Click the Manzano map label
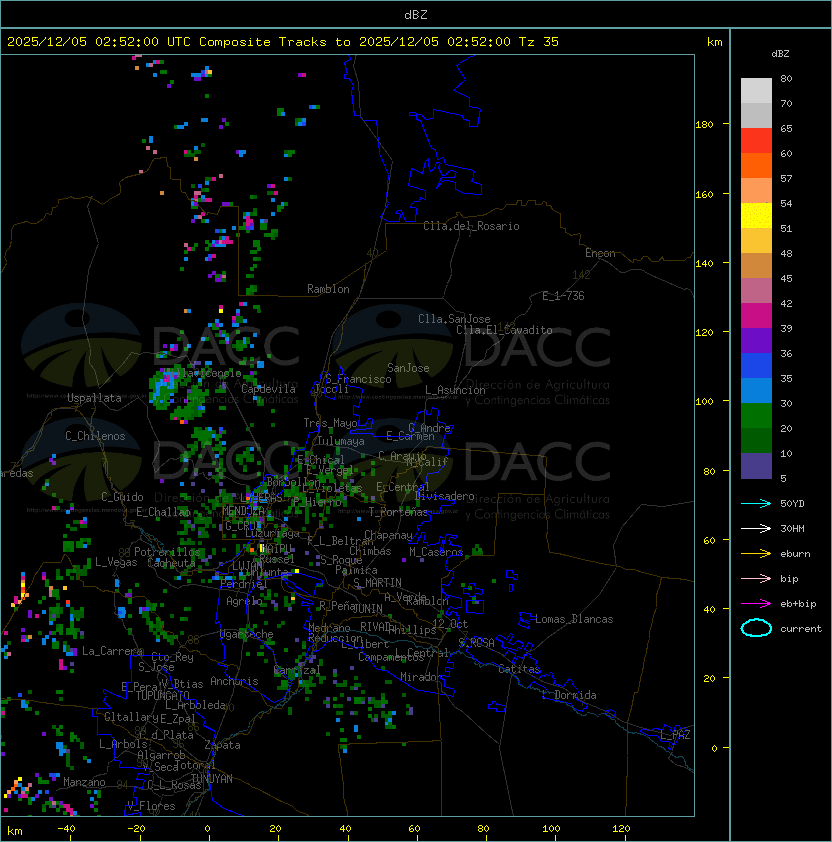The height and width of the screenshot is (842, 832). tap(84, 782)
